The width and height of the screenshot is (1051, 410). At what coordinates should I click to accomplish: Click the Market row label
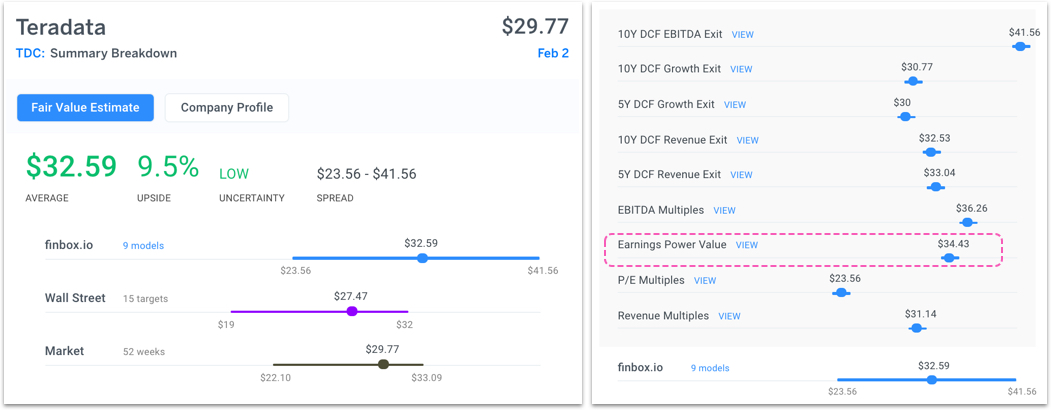[x=64, y=351]
